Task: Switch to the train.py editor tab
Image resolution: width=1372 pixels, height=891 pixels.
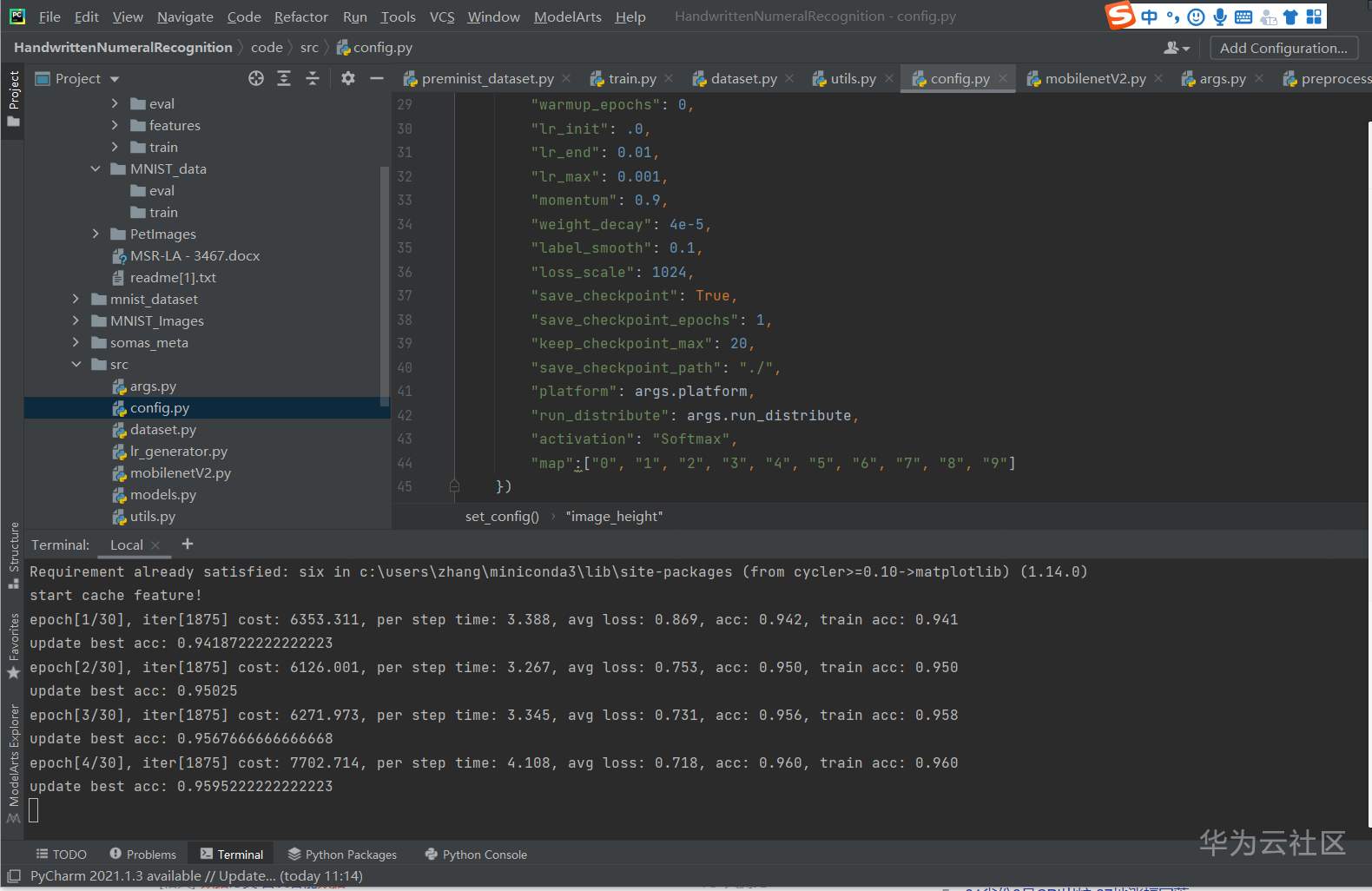Action: [x=631, y=79]
